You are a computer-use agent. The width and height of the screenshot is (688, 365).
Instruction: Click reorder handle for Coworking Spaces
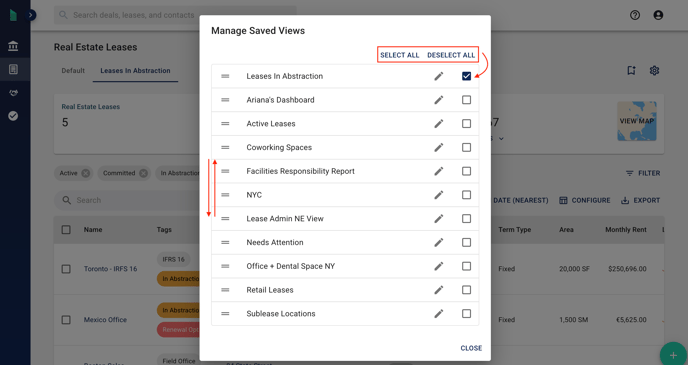click(225, 147)
